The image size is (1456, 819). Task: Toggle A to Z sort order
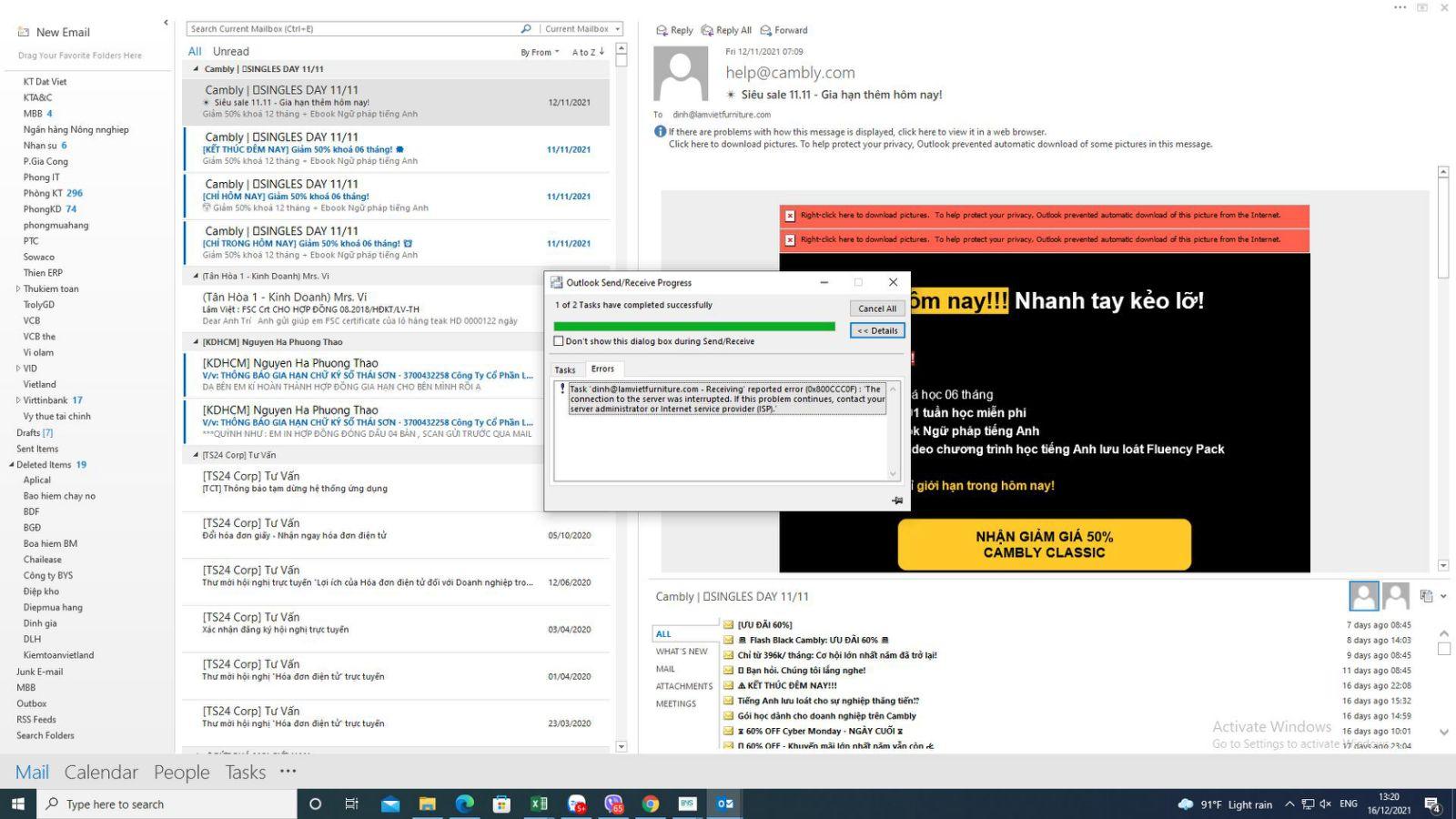[x=588, y=53]
